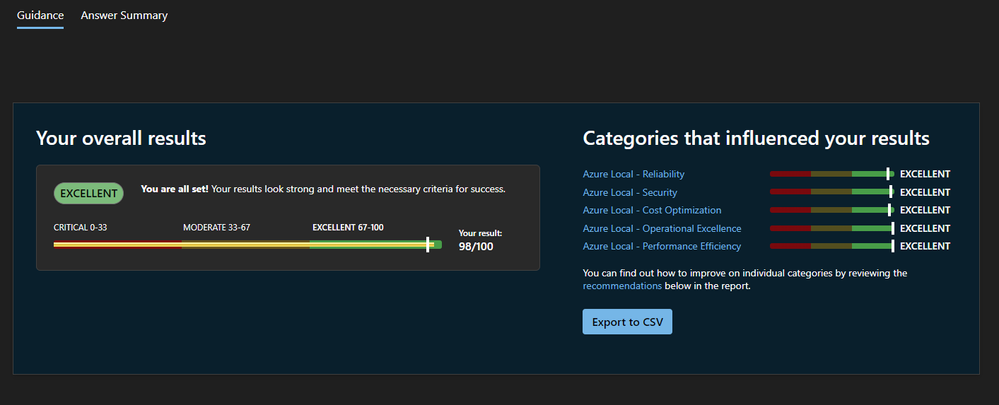Open Azure Local - Security category link
999x405 pixels.
[x=629, y=192]
